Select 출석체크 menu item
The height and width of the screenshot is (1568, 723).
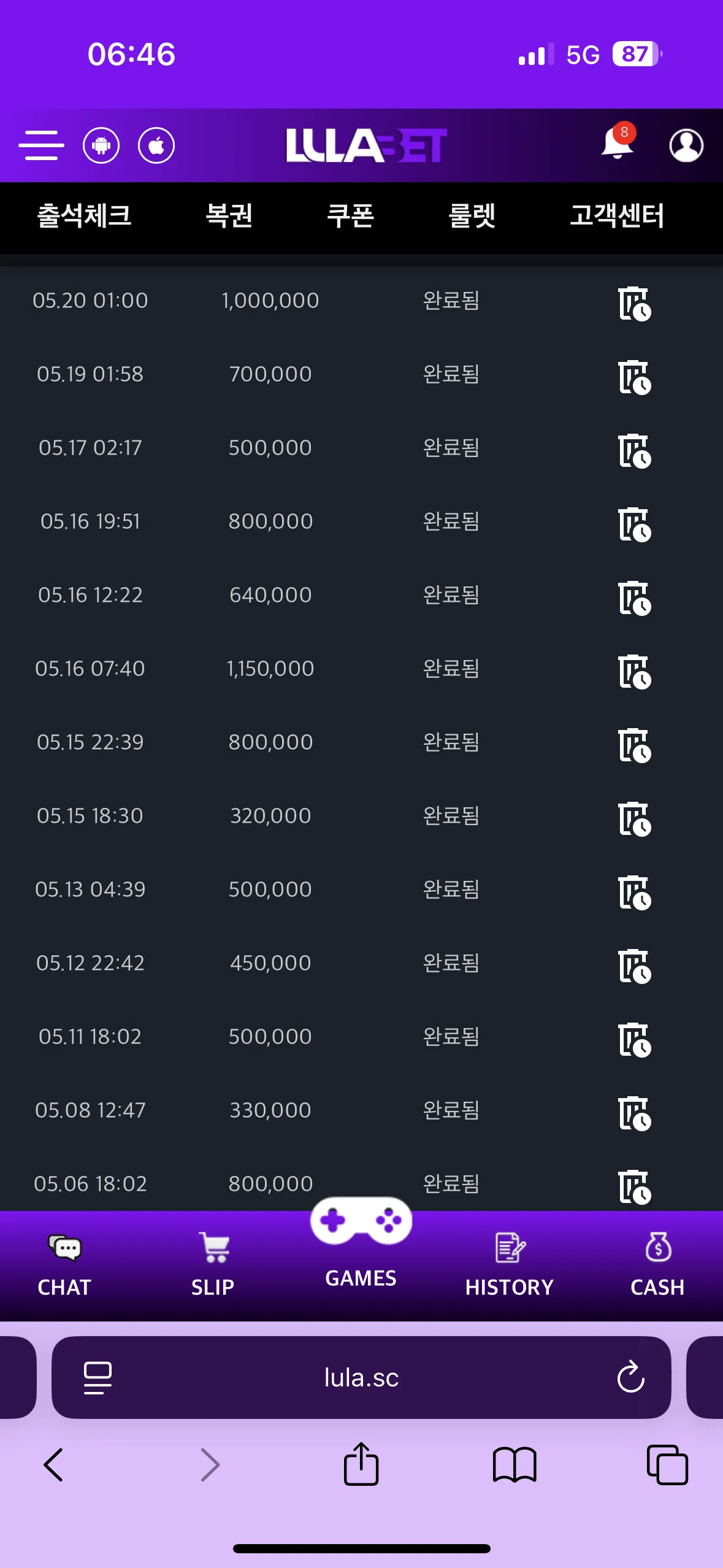(85, 216)
